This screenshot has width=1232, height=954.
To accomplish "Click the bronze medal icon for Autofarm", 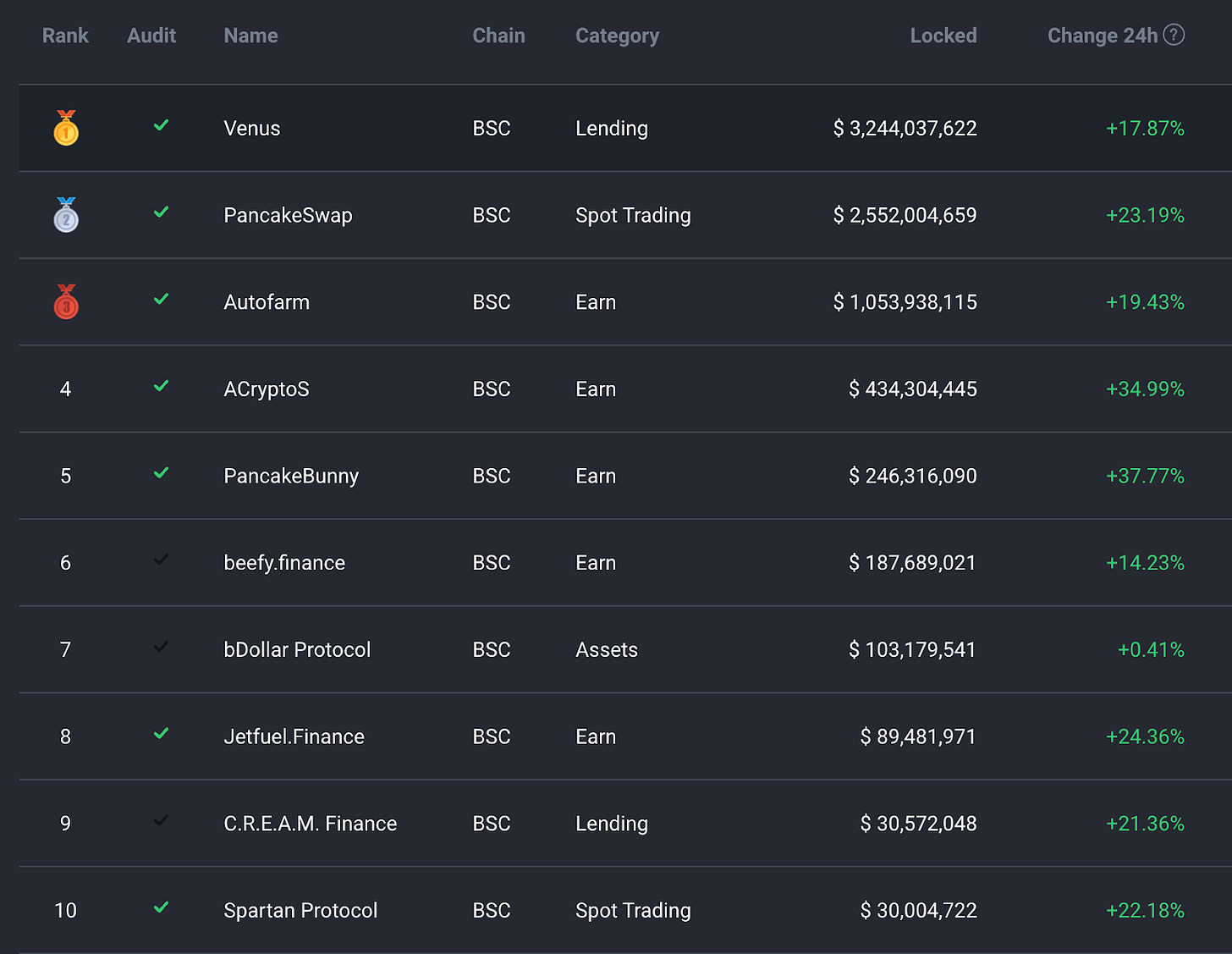I will [66, 302].
